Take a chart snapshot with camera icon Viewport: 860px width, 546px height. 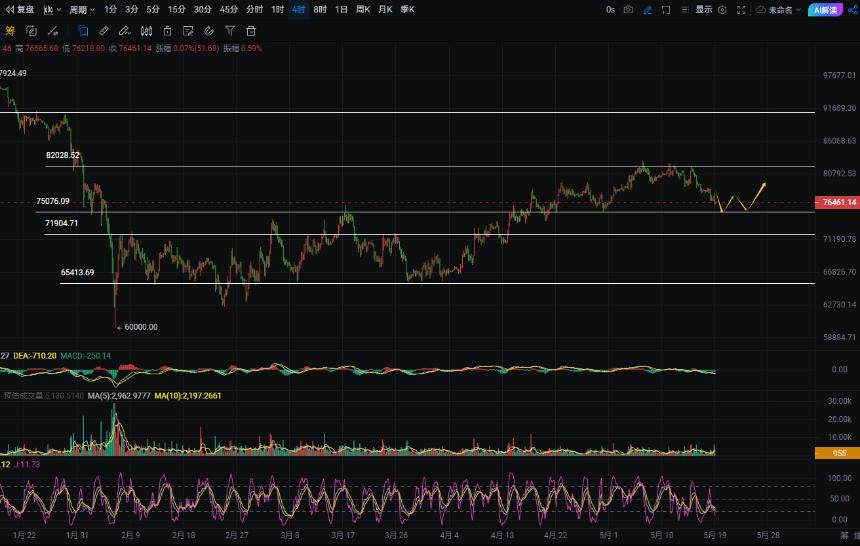tap(629, 10)
